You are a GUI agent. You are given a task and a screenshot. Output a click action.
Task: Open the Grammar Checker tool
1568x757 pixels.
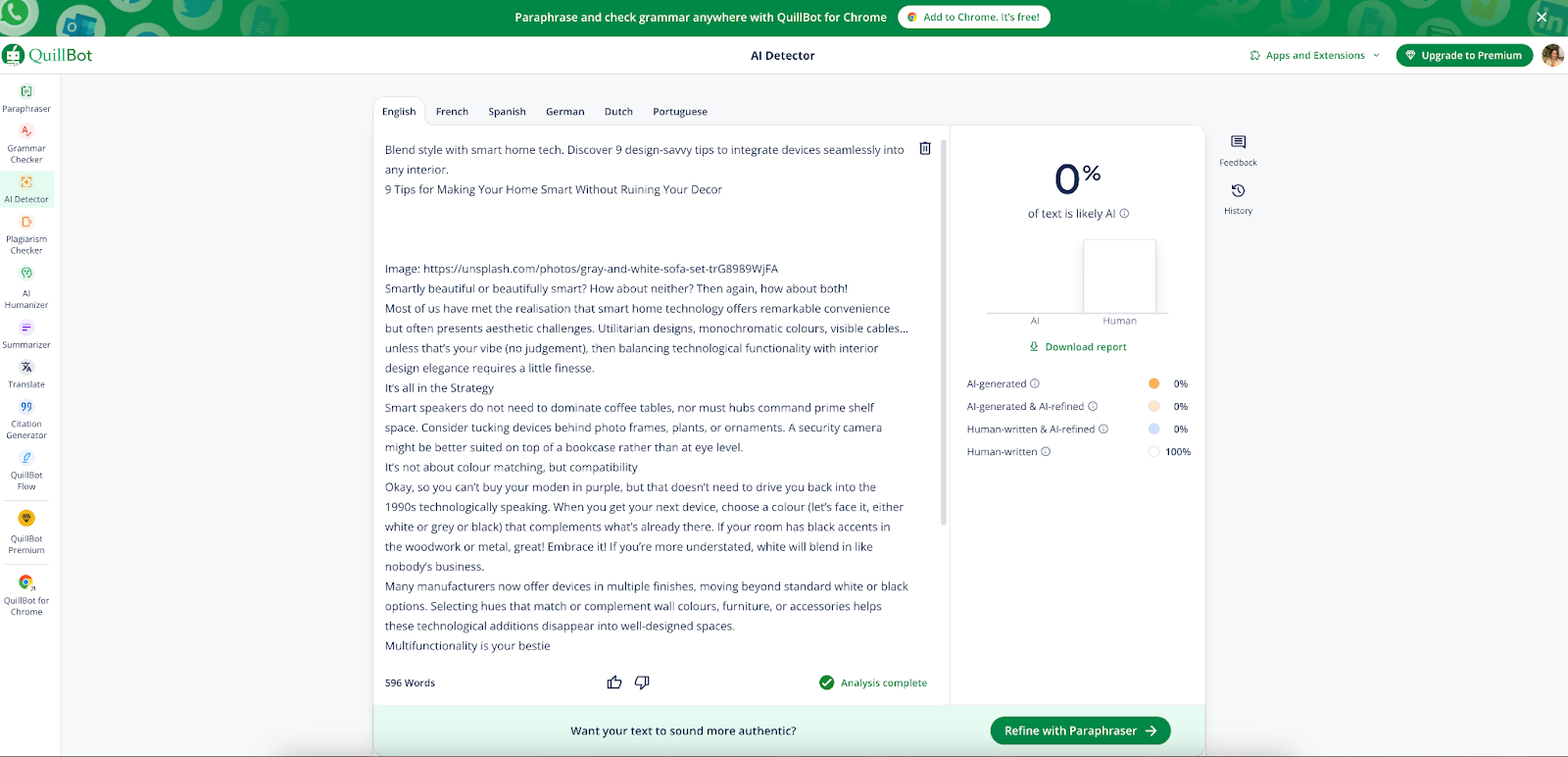(26, 144)
